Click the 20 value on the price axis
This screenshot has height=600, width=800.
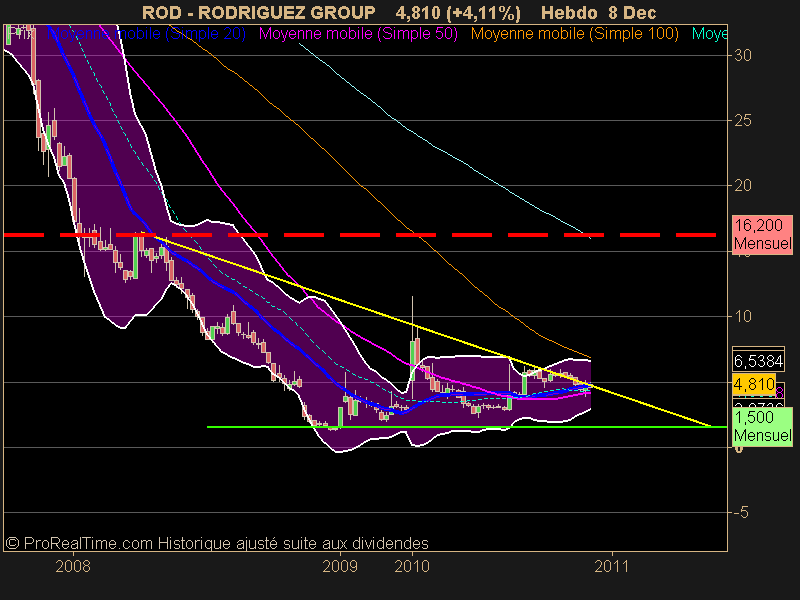click(743, 186)
